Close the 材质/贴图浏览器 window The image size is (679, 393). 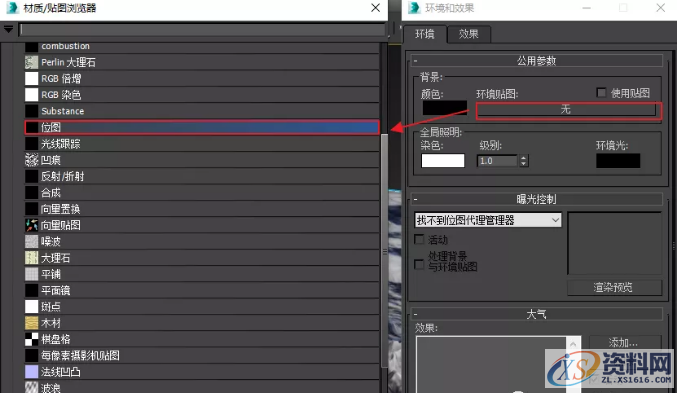click(375, 8)
